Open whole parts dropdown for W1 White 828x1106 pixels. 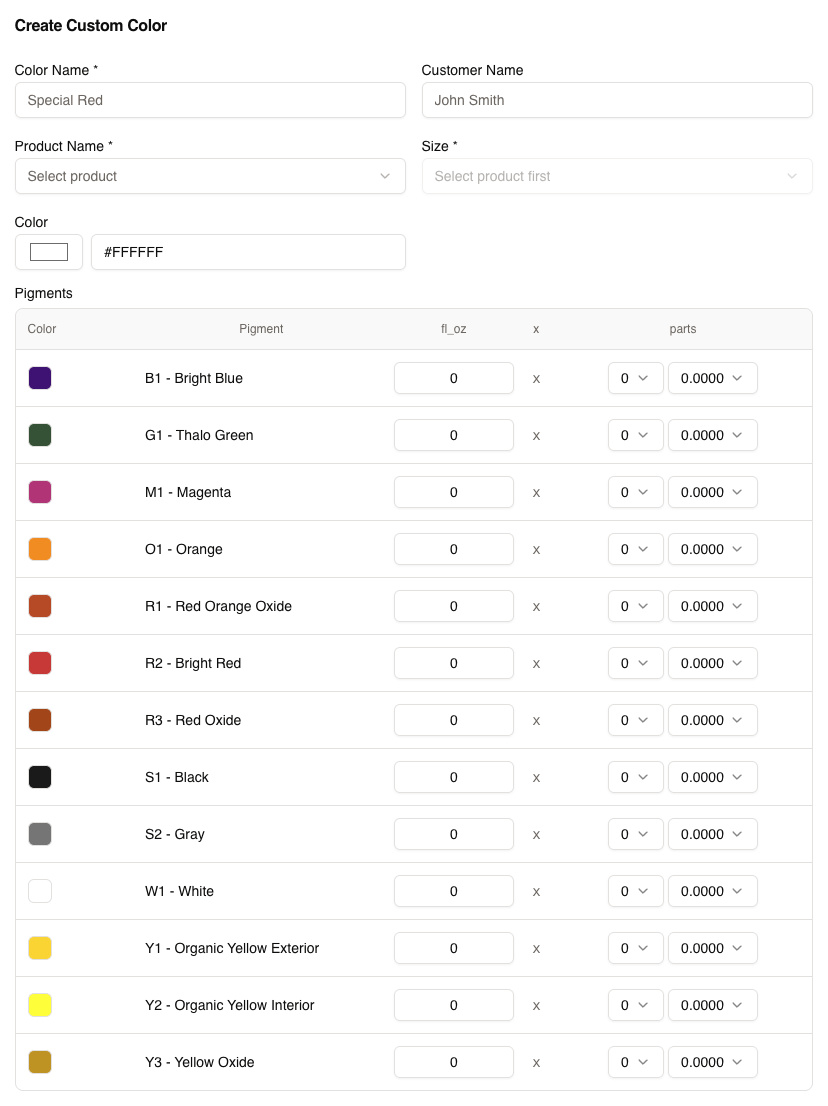click(635, 891)
